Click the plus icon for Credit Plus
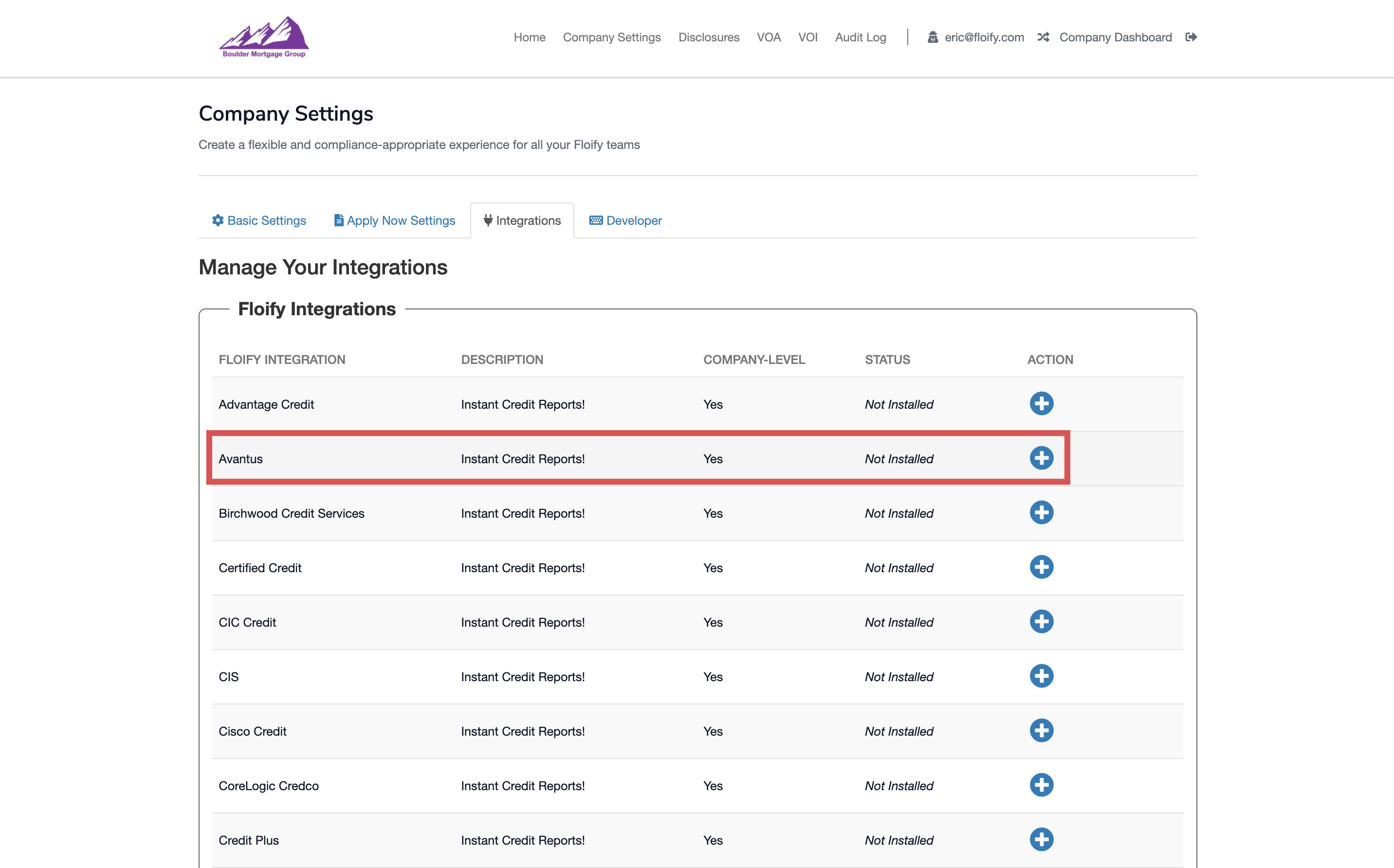This screenshot has height=868, width=1394. click(1041, 840)
